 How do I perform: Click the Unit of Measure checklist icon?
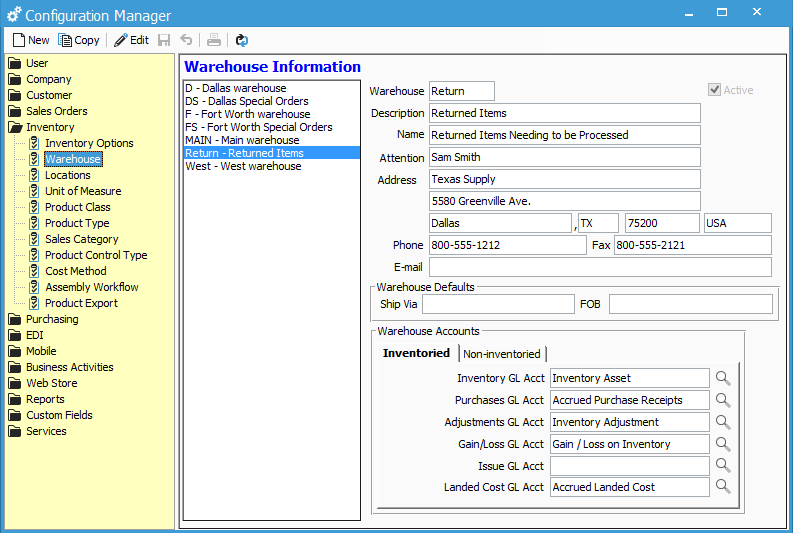tap(34, 191)
